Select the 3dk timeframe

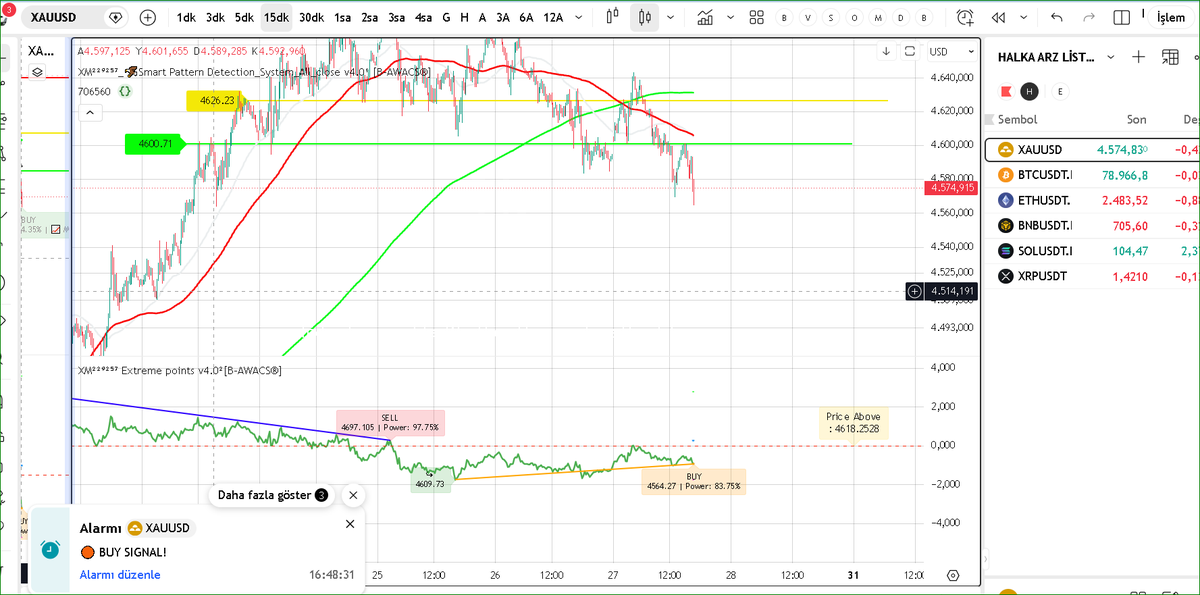tap(215, 17)
